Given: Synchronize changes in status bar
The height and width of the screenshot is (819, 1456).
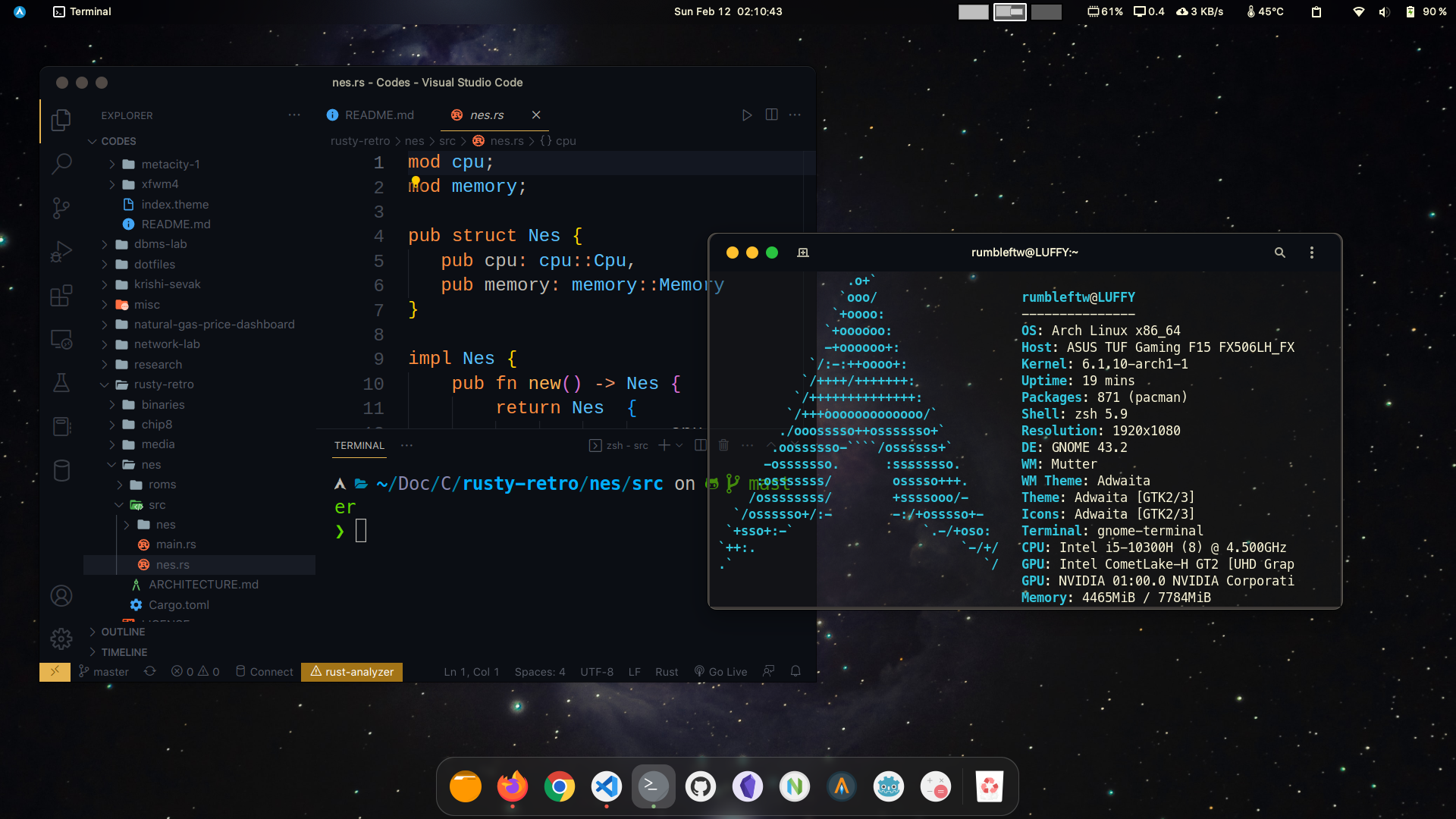Looking at the screenshot, I should click(x=150, y=672).
